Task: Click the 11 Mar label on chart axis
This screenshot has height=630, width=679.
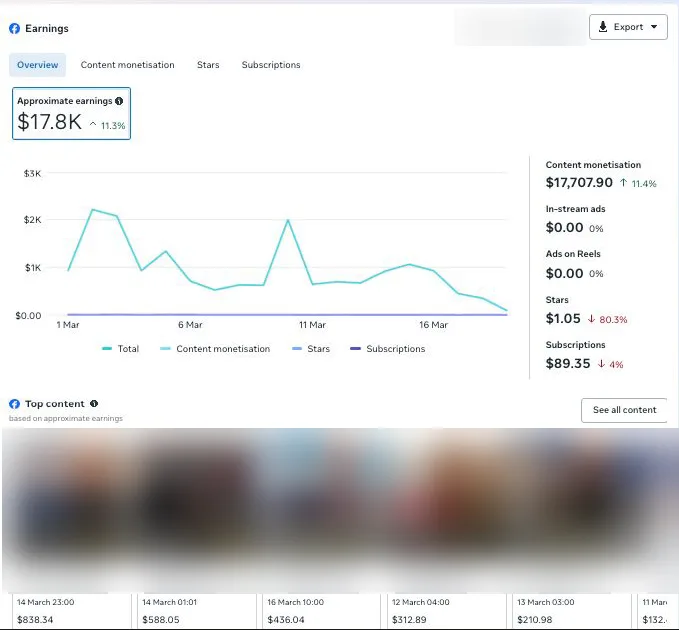Action: pyautogui.click(x=312, y=325)
